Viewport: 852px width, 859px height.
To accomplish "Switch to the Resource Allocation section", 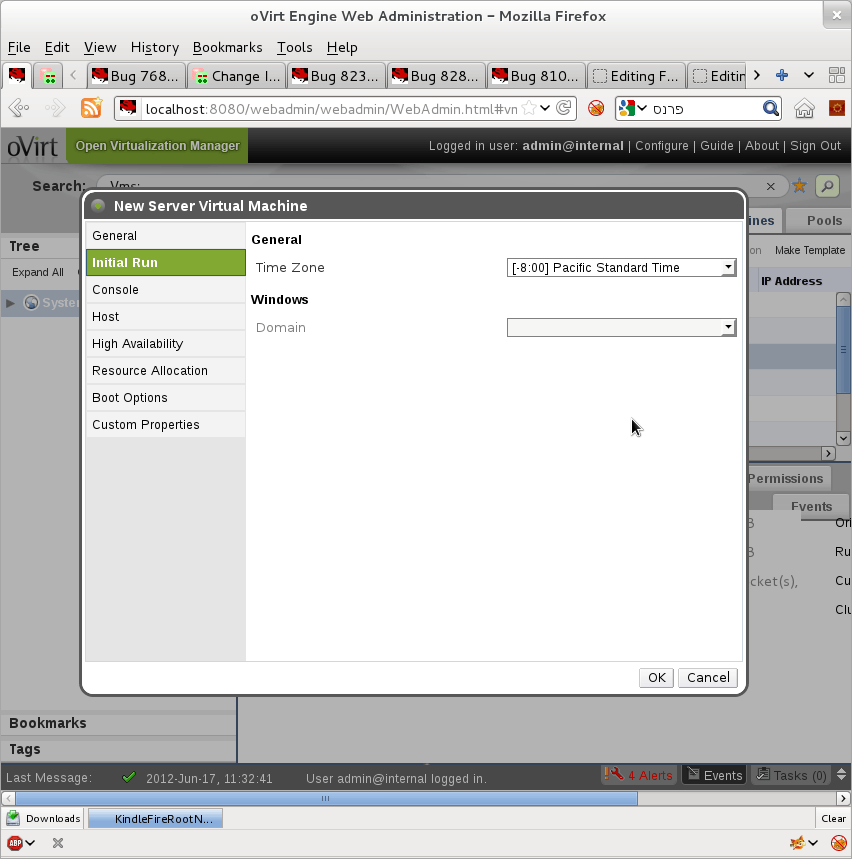I will pyautogui.click(x=150, y=371).
